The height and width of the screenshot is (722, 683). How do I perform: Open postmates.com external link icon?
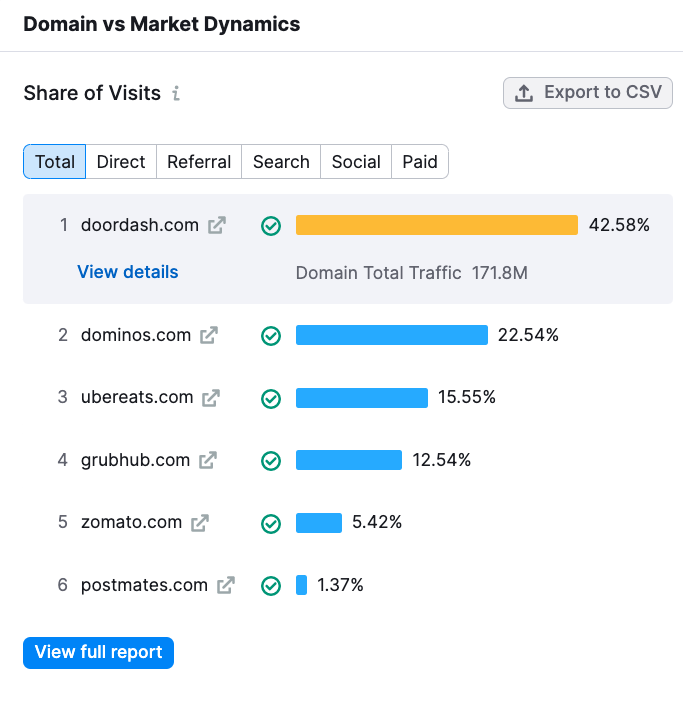[x=226, y=586]
